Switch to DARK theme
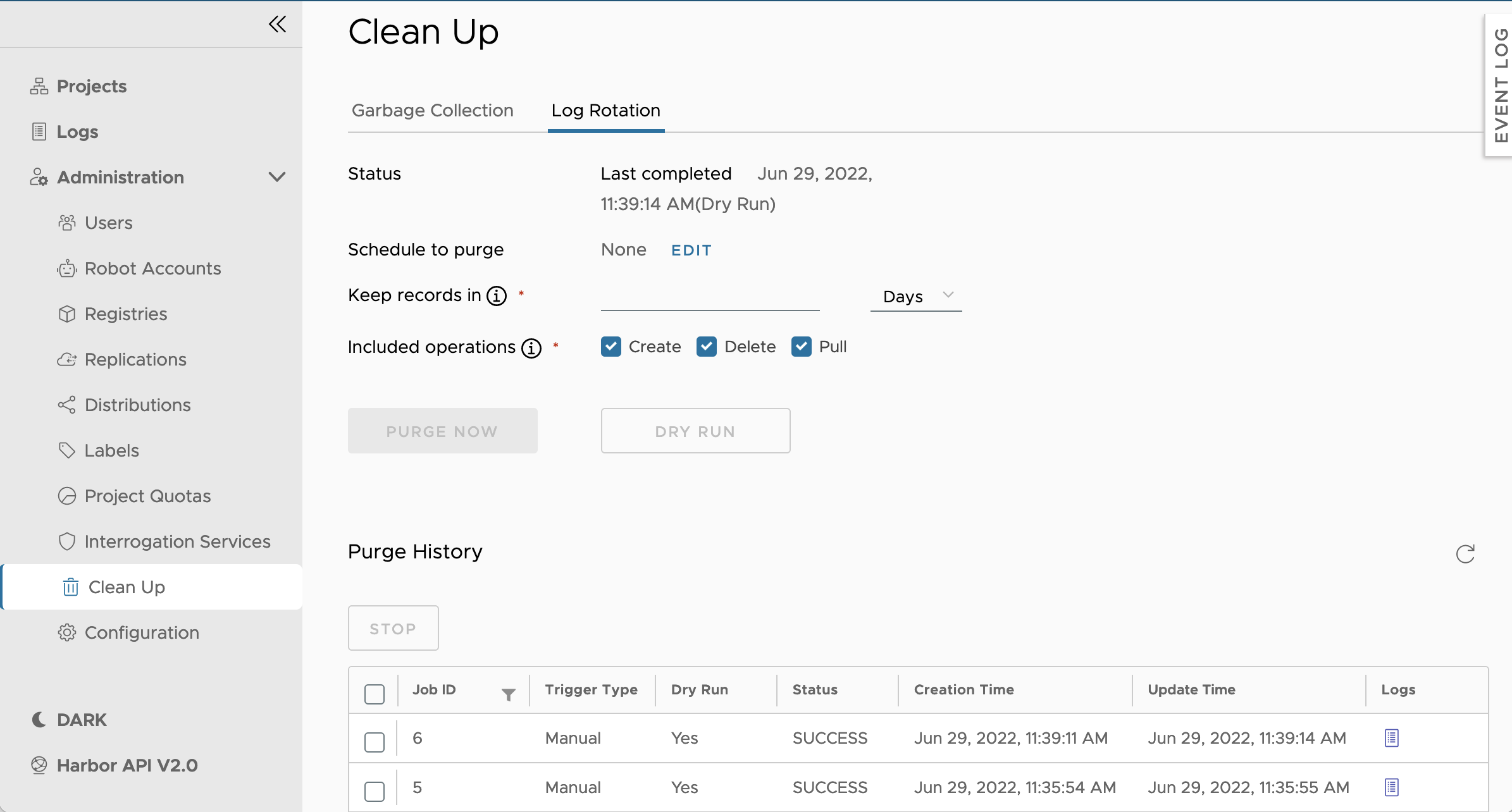The width and height of the screenshot is (1512, 812). click(82, 720)
